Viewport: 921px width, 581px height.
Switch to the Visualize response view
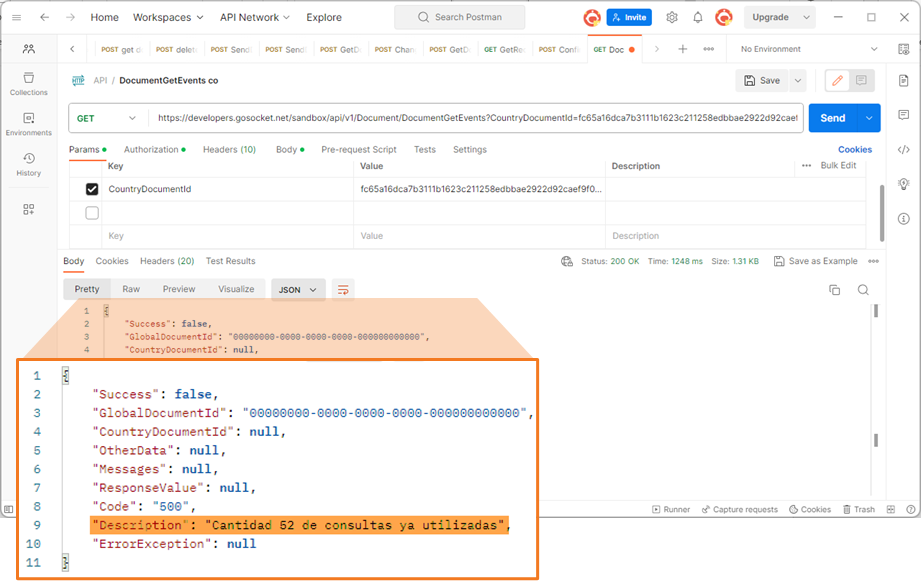point(236,289)
